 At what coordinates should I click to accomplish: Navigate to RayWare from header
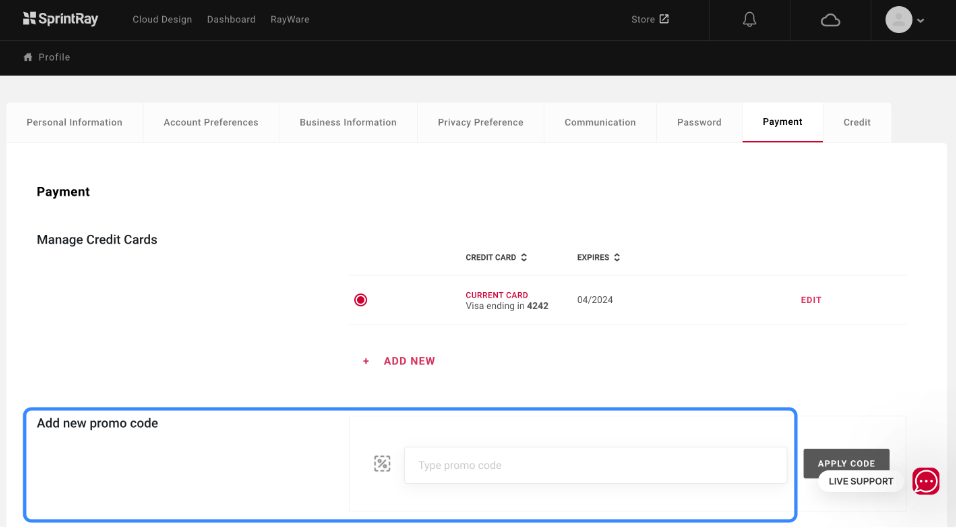coord(290,19)
